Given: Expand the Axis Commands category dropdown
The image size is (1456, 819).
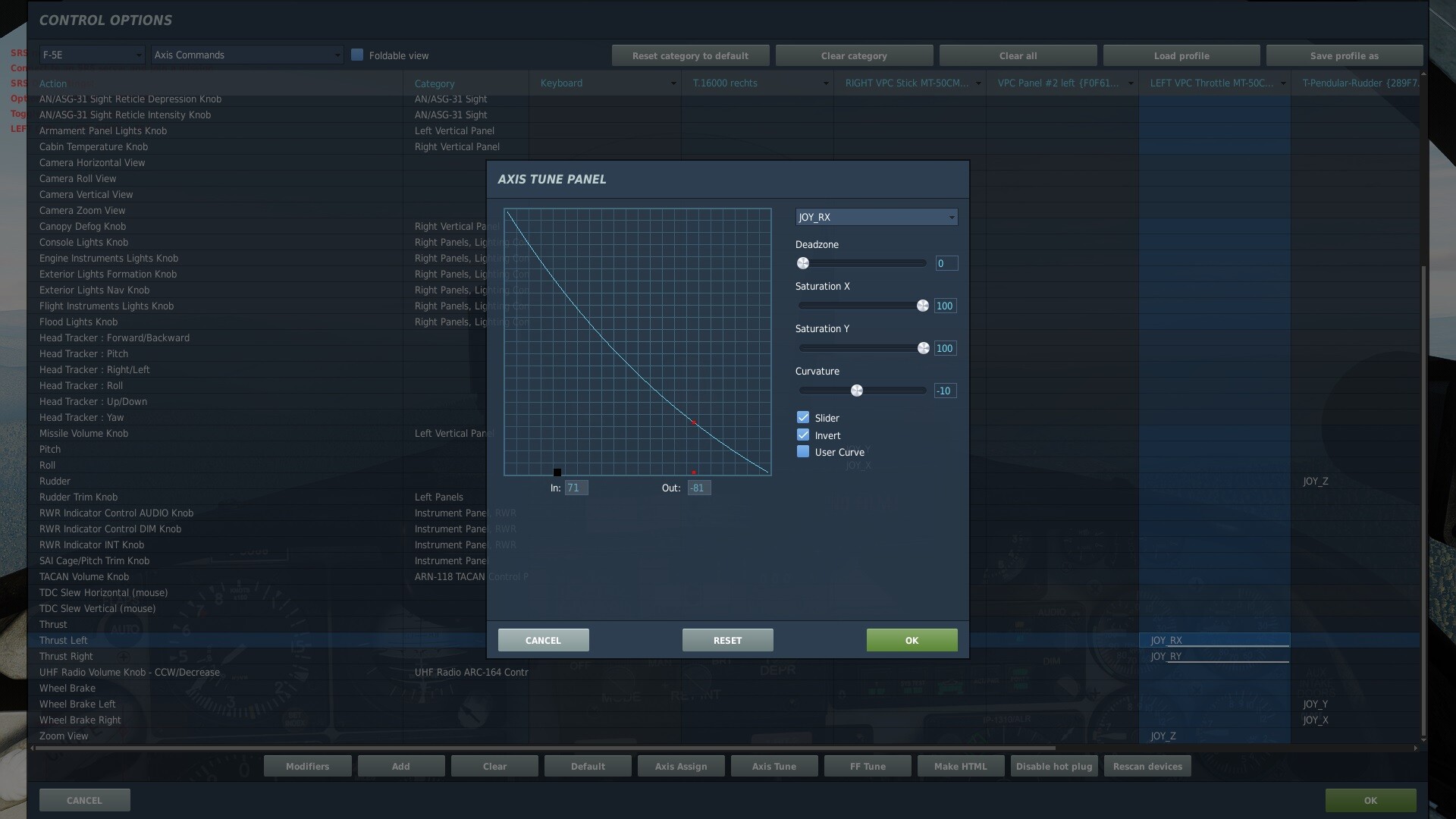Looking at the screenshot, I should [x=246, y=55].
